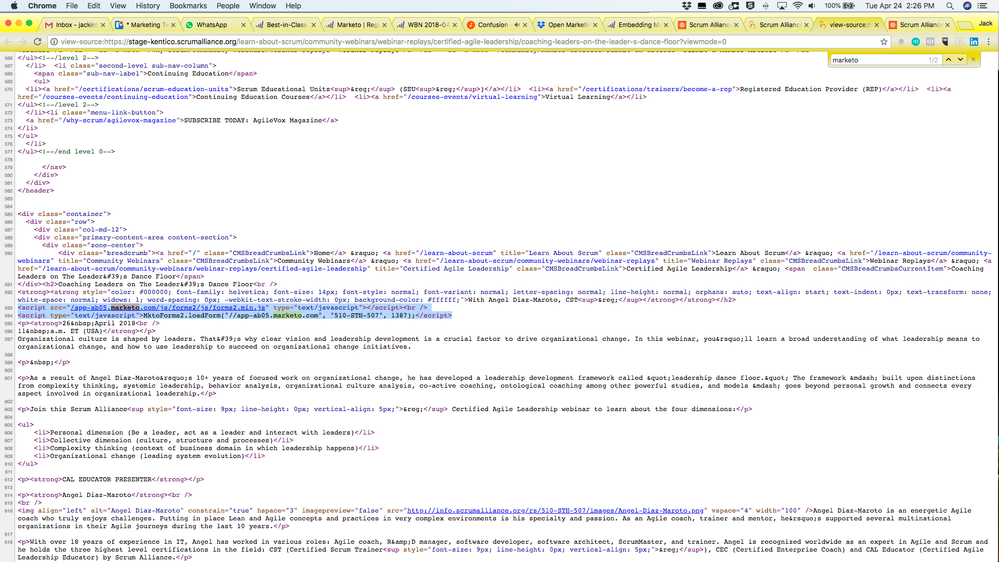Close the Marketing tab
999x562 pixels.
171,24
